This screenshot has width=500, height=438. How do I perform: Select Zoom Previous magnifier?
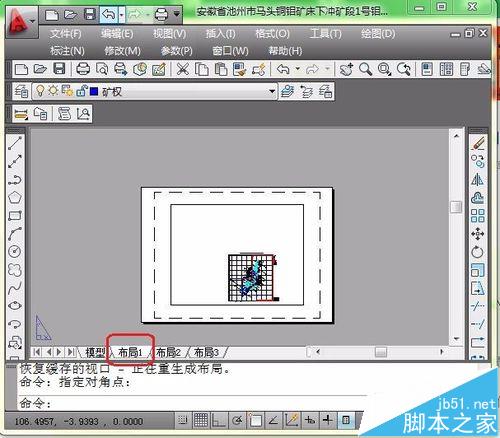403,69
